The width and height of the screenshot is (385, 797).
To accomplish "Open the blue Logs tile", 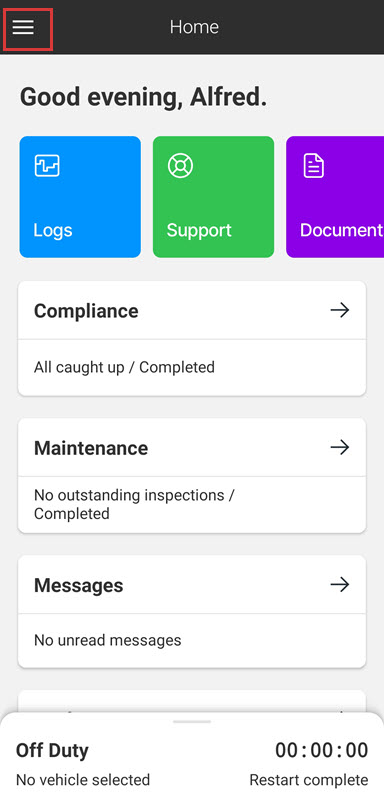I will (80, 197).
